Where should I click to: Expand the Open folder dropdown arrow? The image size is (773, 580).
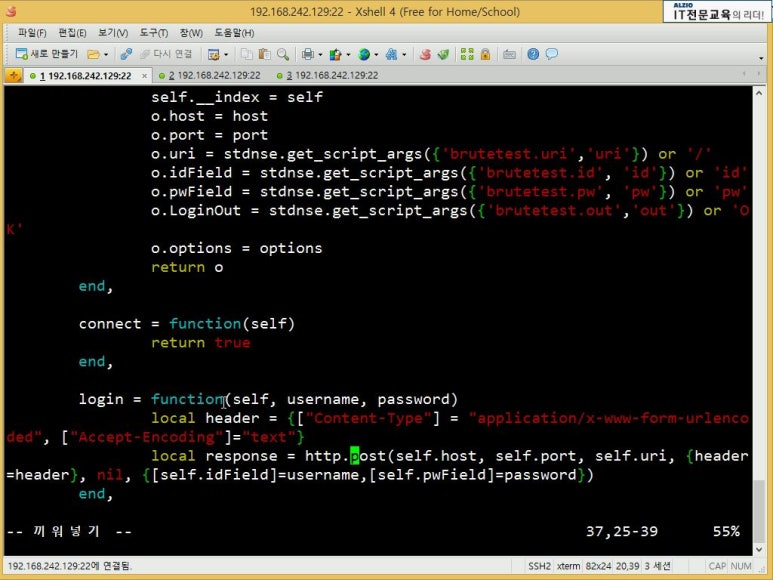105,55
